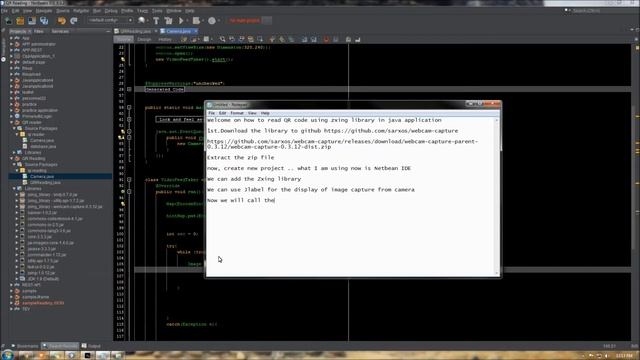This screenshot has height=360, width=640.
Task: Click the Open Project toolbar icon
Action: coord(32,20)
